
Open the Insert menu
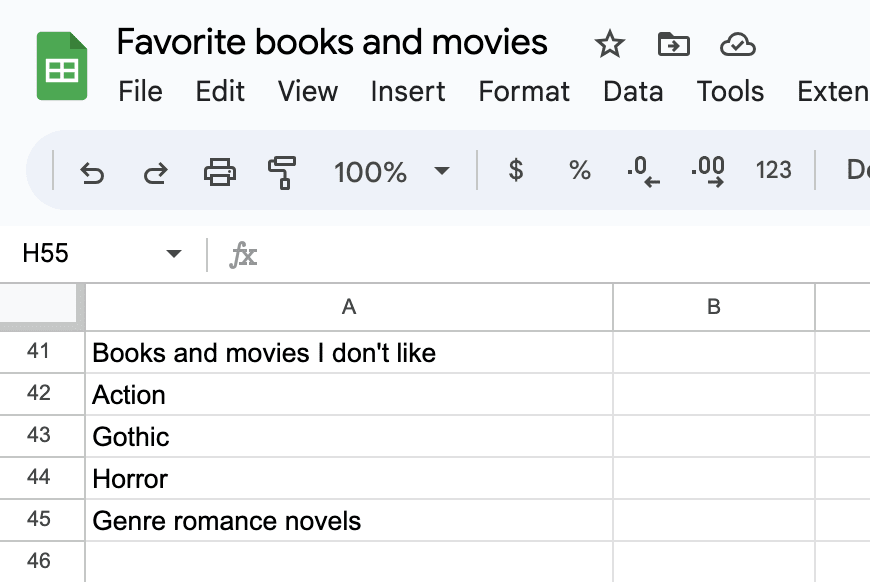point(407,92)
